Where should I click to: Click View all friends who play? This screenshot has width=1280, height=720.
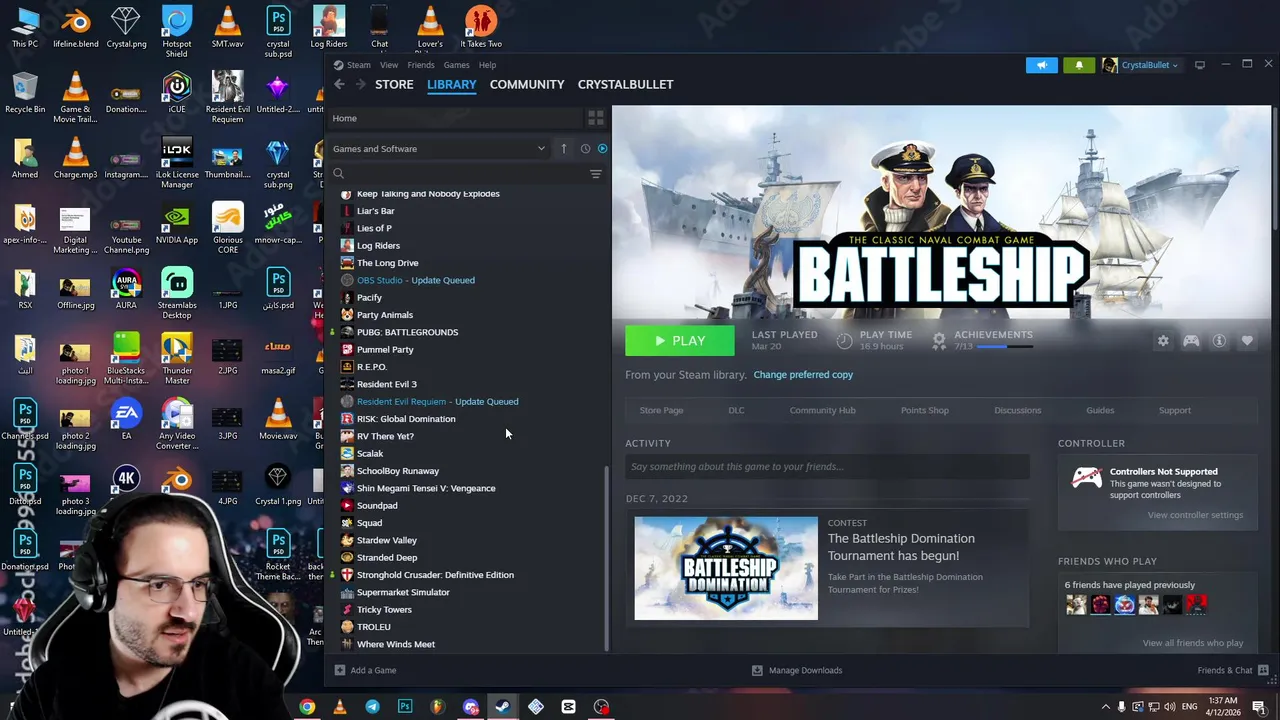point(1193,643)
